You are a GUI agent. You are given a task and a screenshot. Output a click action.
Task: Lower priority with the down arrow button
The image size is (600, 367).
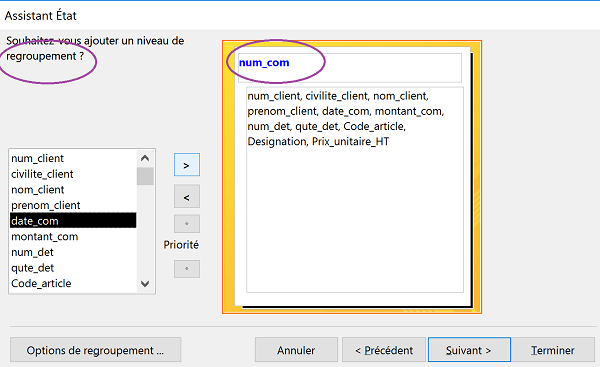187,269
